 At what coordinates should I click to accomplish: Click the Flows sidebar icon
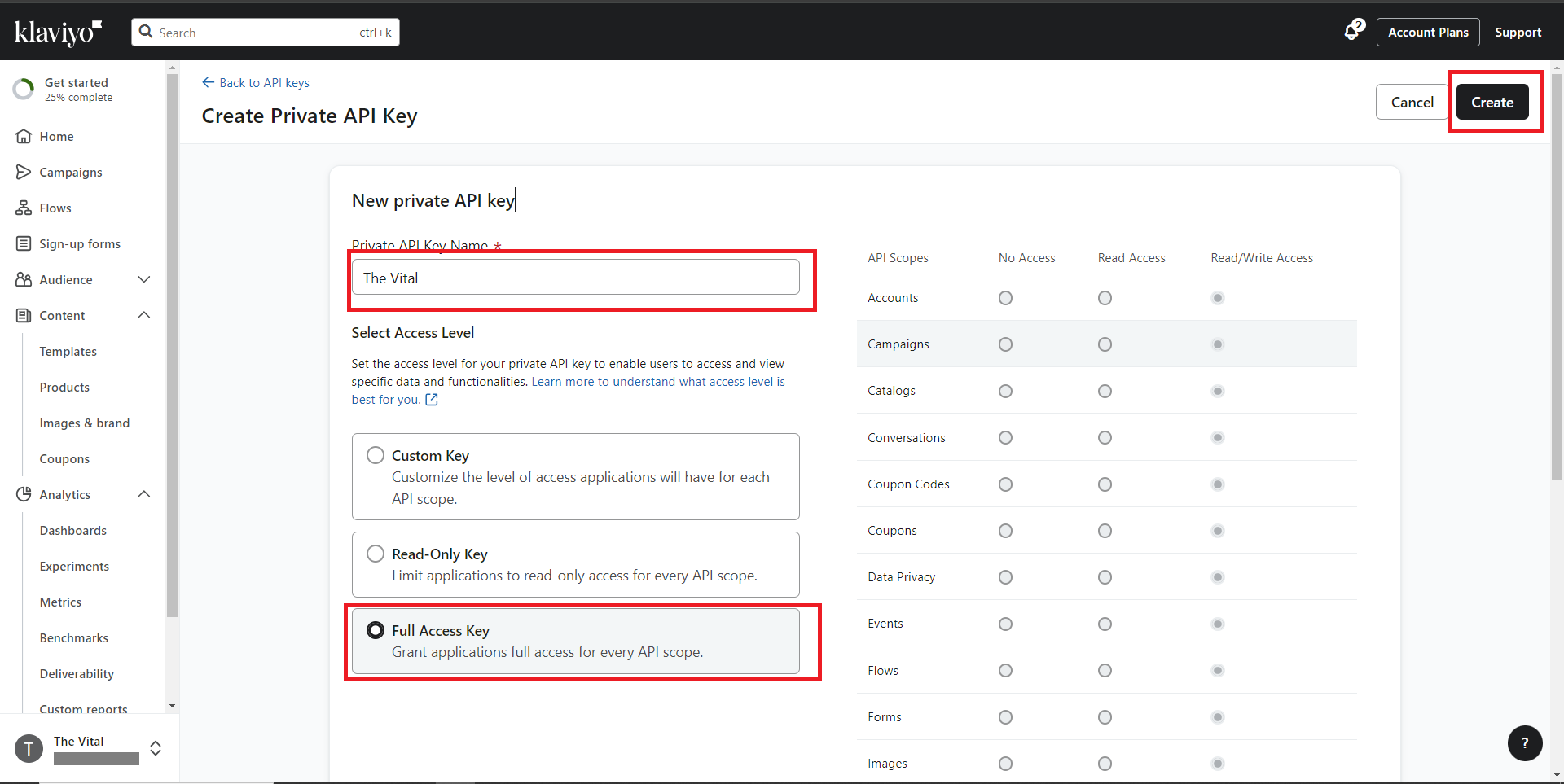[24, 208]
